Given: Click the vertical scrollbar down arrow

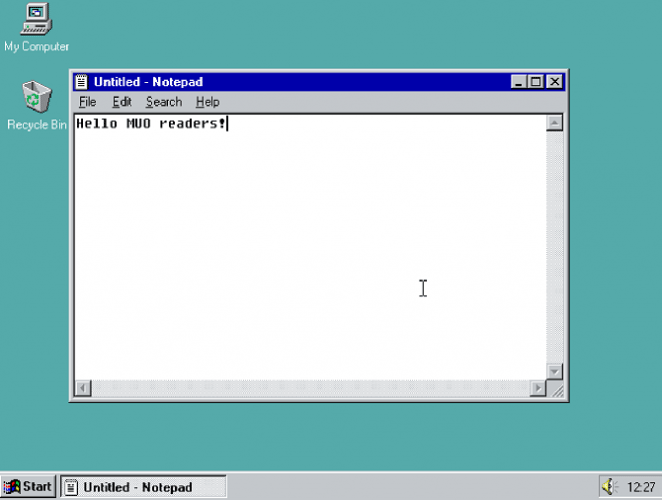Looking at the screenshot, I should pyautogui.click(x=554, y=372).
